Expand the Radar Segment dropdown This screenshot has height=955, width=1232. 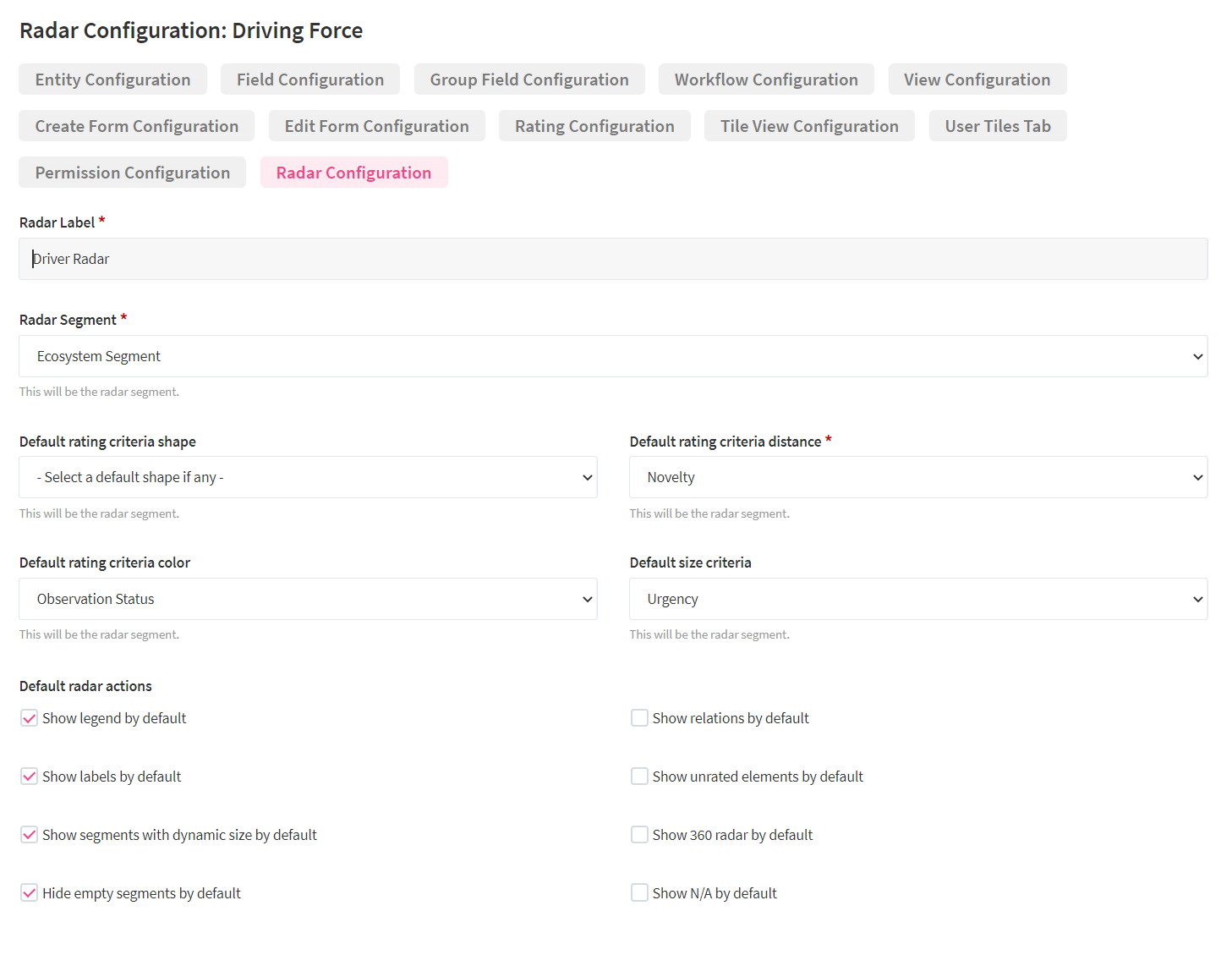tap(612, 356)
